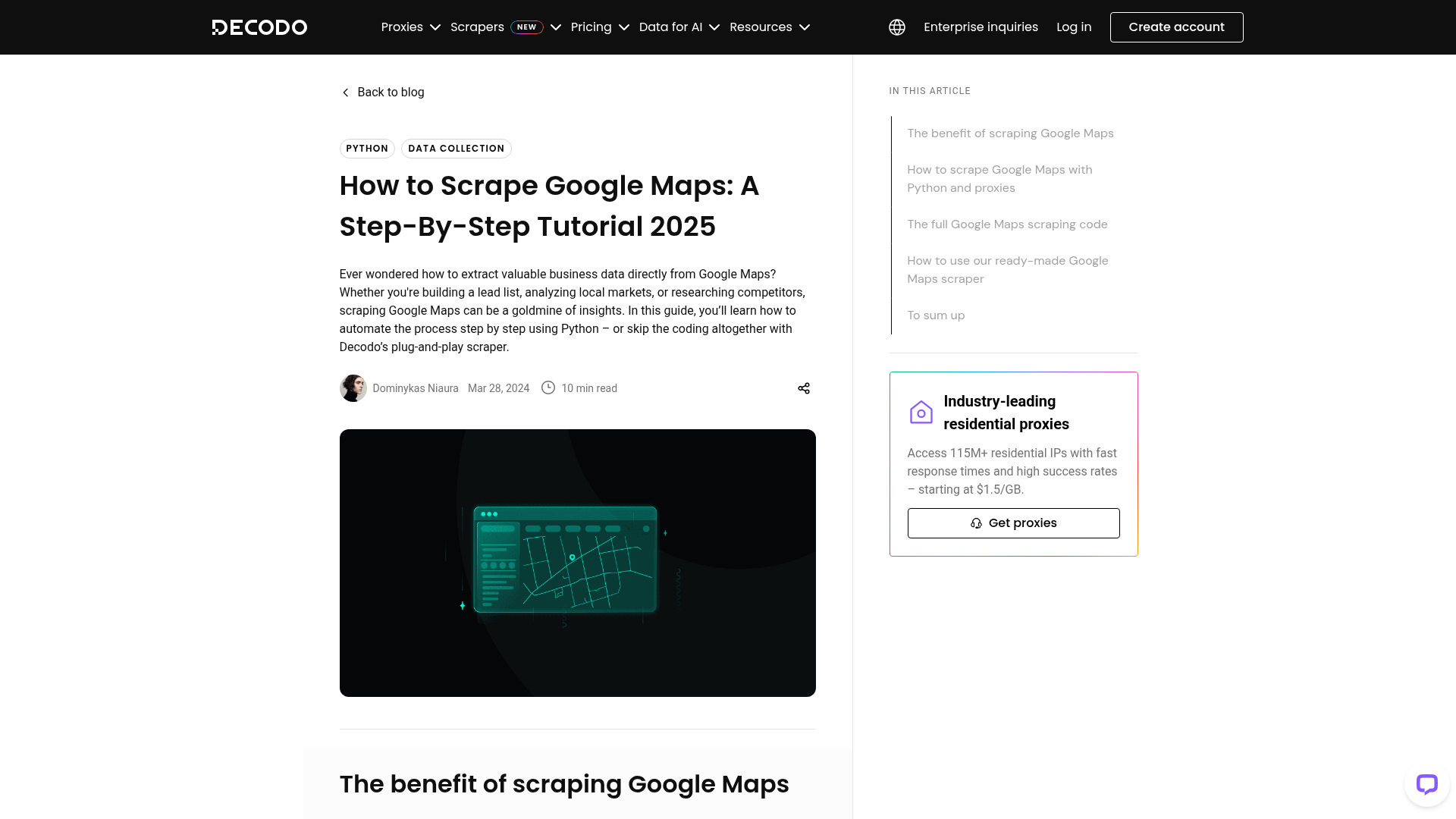Screen dimensions: 1456x819
Task: Click the Mar 28, 2024 publish date
Action: point(498,388)
